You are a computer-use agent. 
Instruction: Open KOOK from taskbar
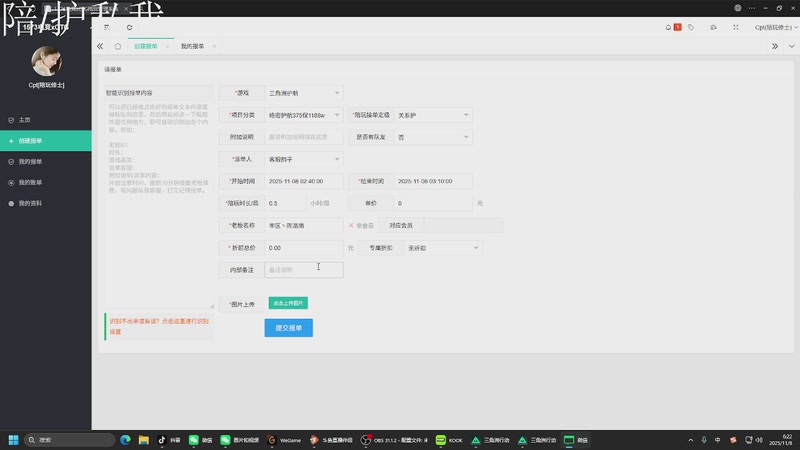coord(449,440)
